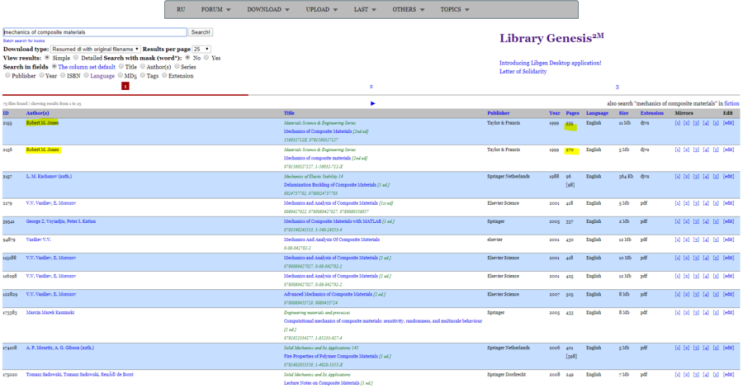Open the OTHERS menu
The width and height of the screenshot is (743, 389).
point(408,9)
